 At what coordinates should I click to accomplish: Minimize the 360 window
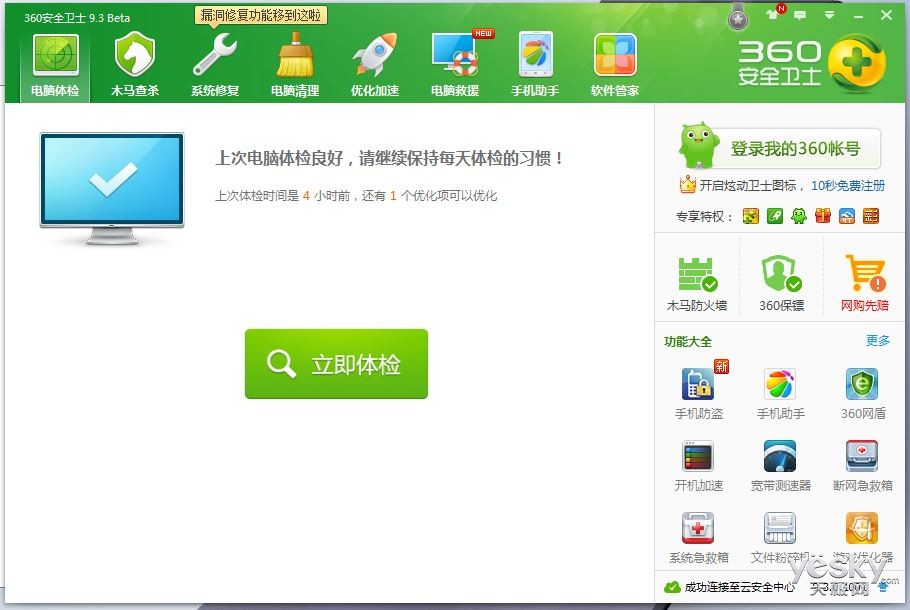pyautogui.click(x=858, y=16)
